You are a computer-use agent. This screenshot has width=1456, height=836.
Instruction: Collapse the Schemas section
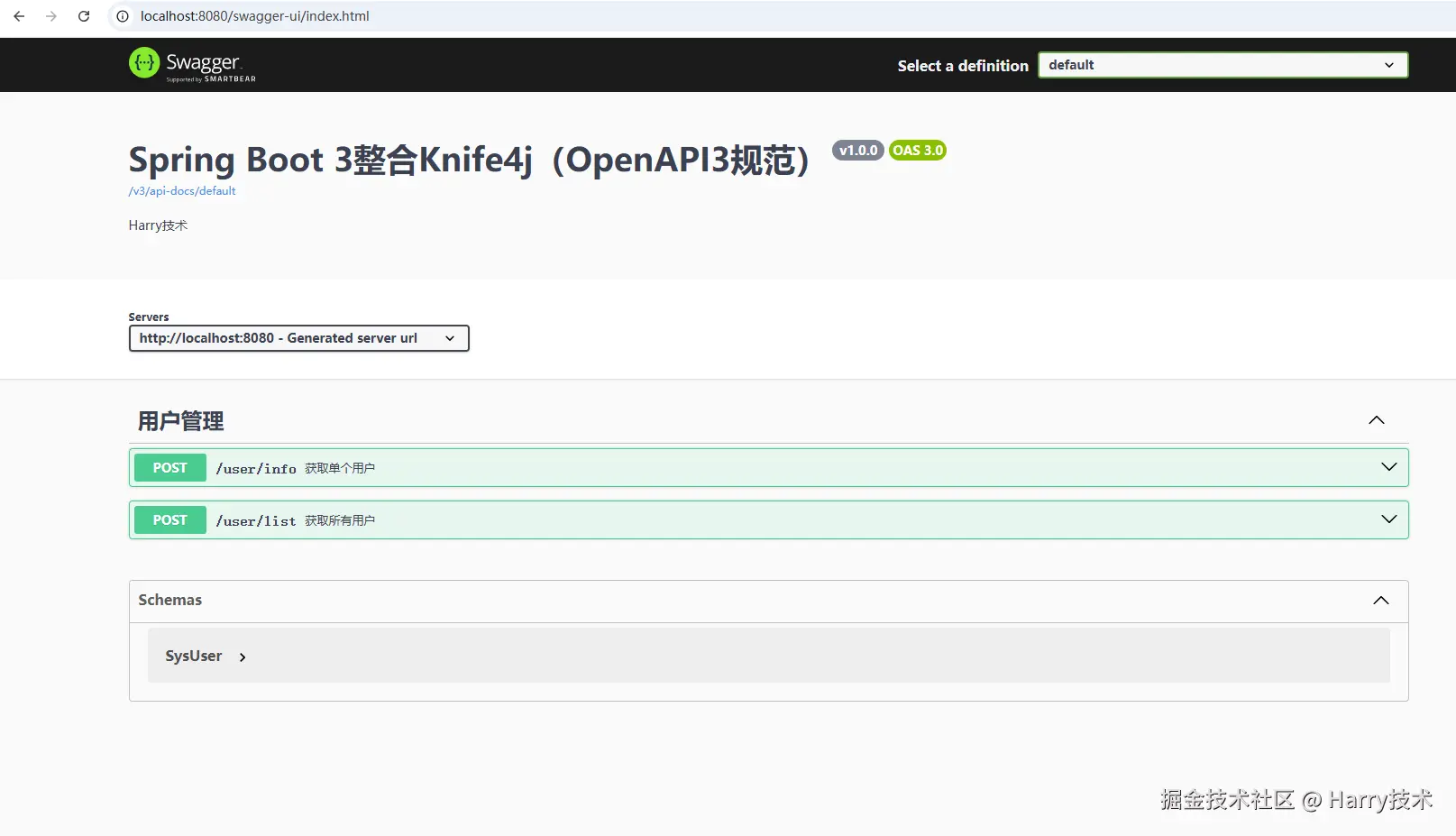coord(1381,601)
